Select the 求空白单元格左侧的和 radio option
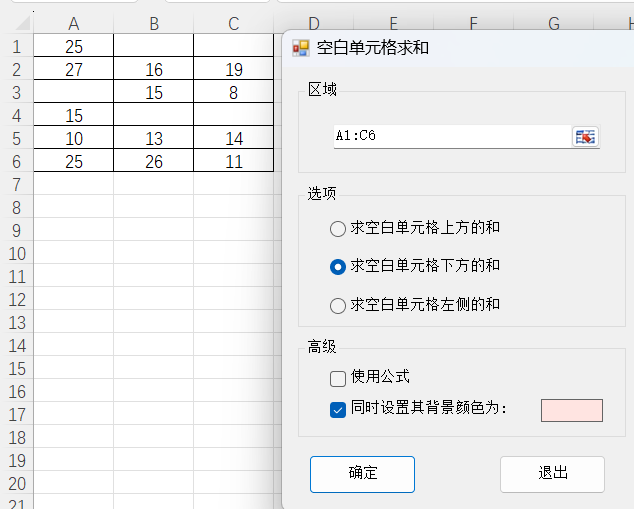634x509 pixels. click(338, 306)
